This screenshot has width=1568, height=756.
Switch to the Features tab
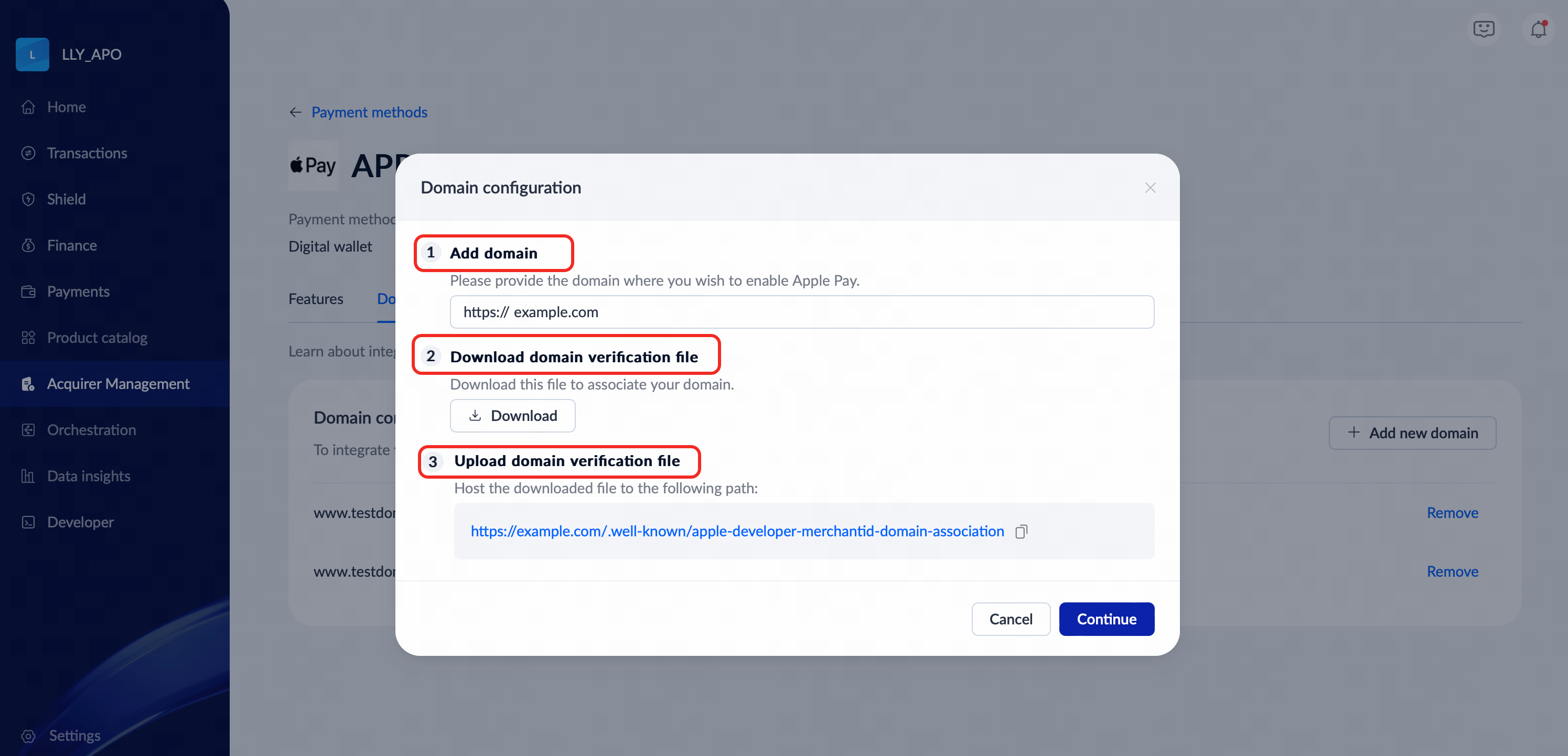click(315, 299)
